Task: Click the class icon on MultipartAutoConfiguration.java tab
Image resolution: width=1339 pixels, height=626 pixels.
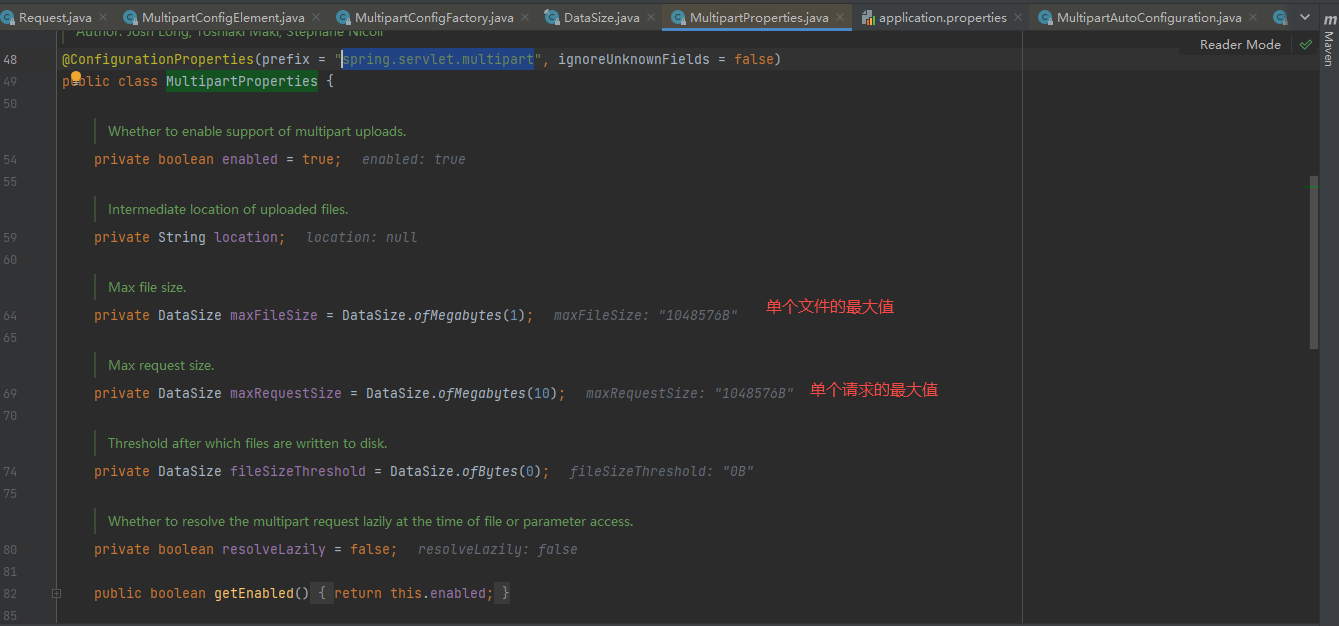Action: (1046, 17)
